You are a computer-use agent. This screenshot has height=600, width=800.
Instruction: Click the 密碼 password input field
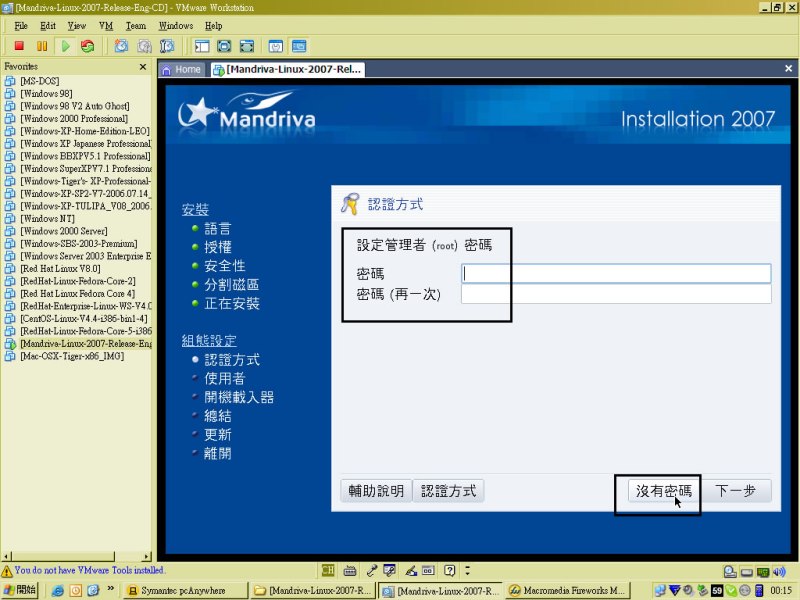coord(616,273)
